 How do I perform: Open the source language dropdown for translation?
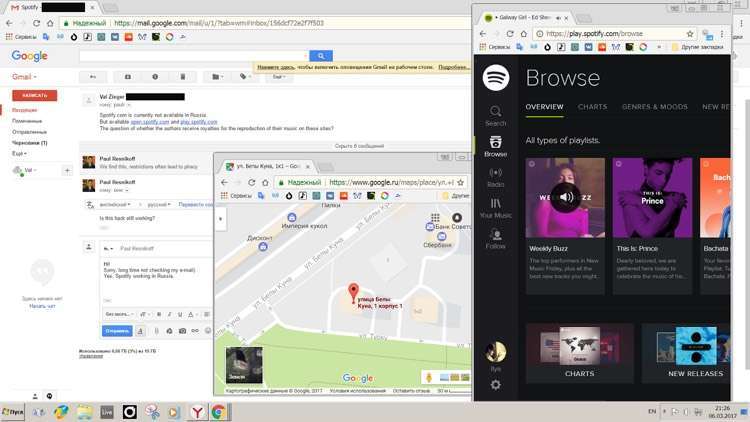coord(115,204)
